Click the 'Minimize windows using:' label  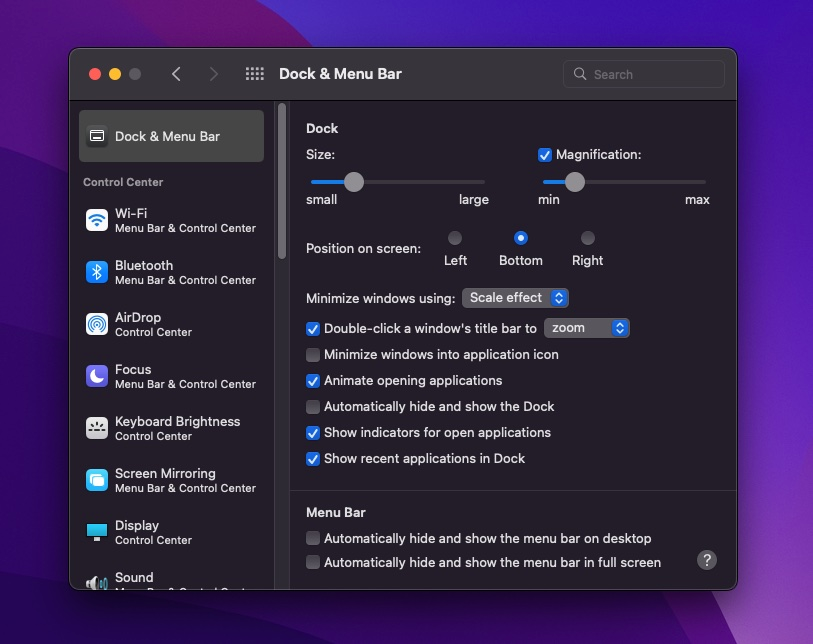coord(381,298)
